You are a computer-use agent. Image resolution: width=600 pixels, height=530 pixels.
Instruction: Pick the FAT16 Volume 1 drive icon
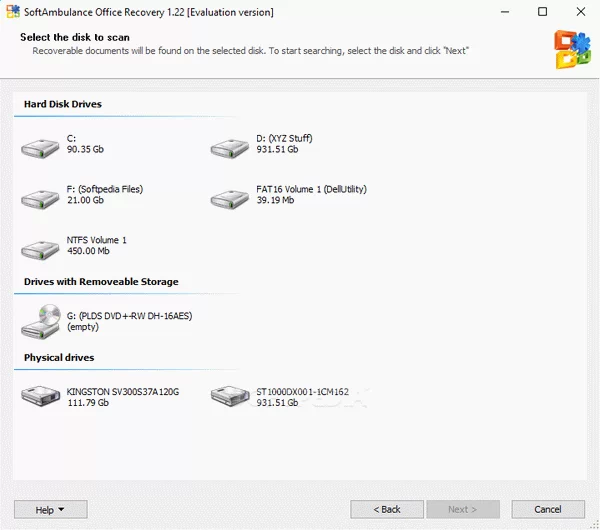coord(230,199)
